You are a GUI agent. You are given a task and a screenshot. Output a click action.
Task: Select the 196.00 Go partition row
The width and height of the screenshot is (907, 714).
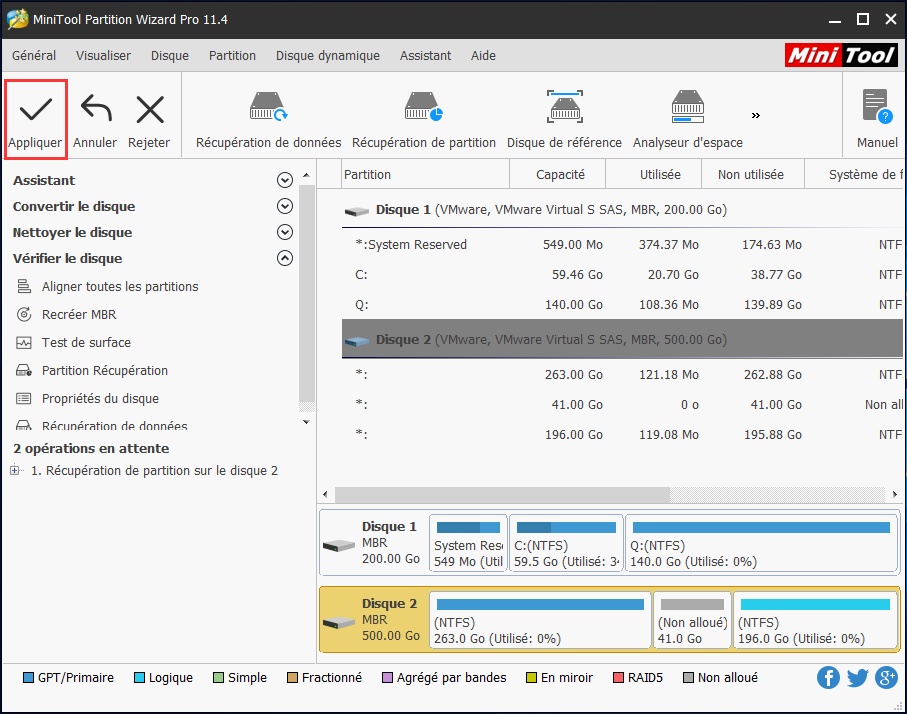pyautogui.click(x=622, y=435)
